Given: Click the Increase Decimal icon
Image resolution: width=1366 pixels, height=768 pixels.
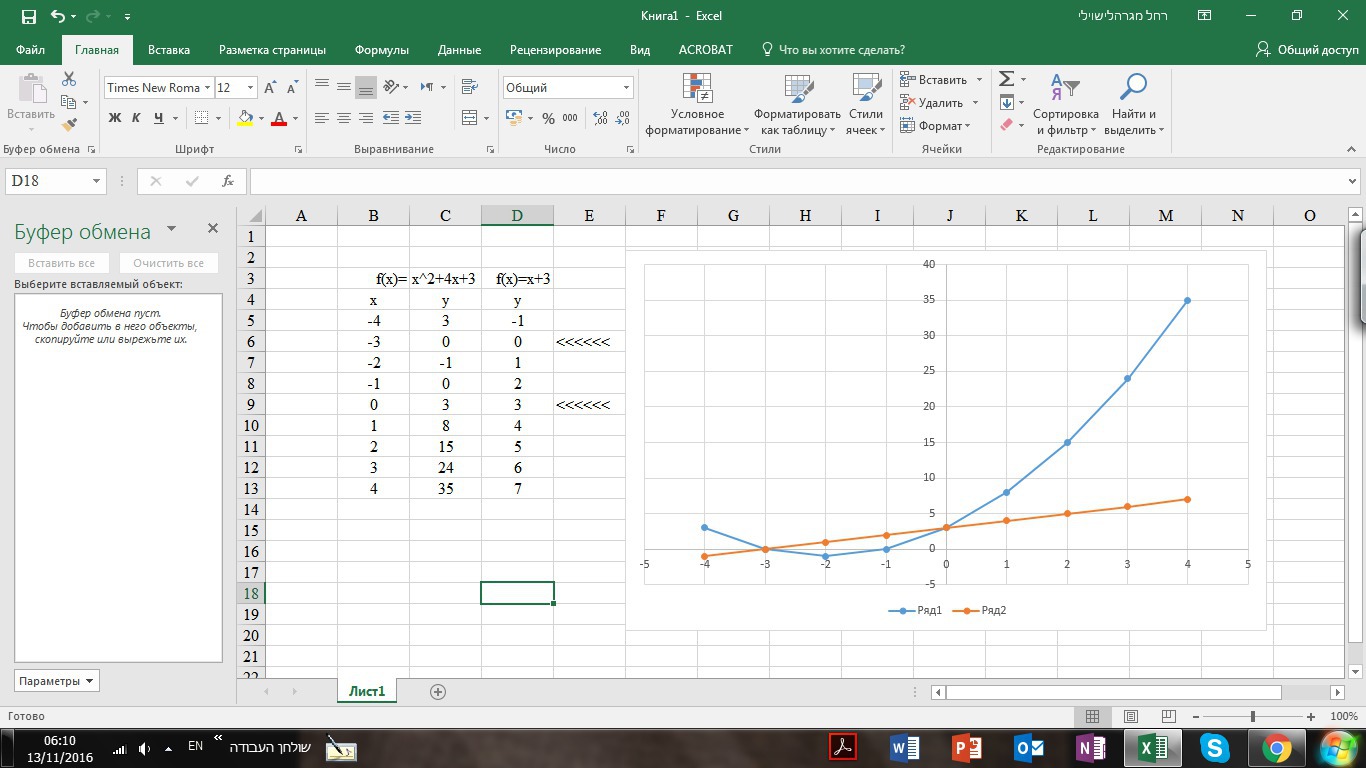Looking at the screenshot, I should click(x=600, y=118).
